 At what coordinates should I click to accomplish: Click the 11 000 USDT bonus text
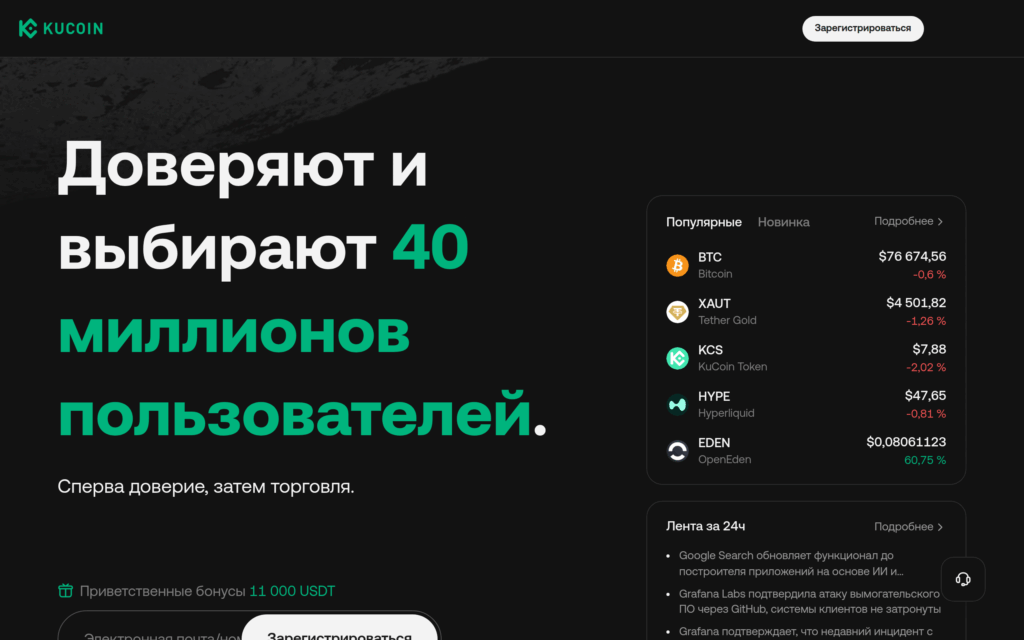[292, 591]
